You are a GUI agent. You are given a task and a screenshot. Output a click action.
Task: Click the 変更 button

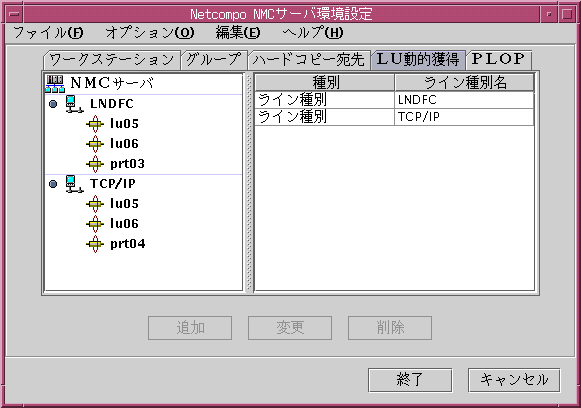(x=290, y=328)
